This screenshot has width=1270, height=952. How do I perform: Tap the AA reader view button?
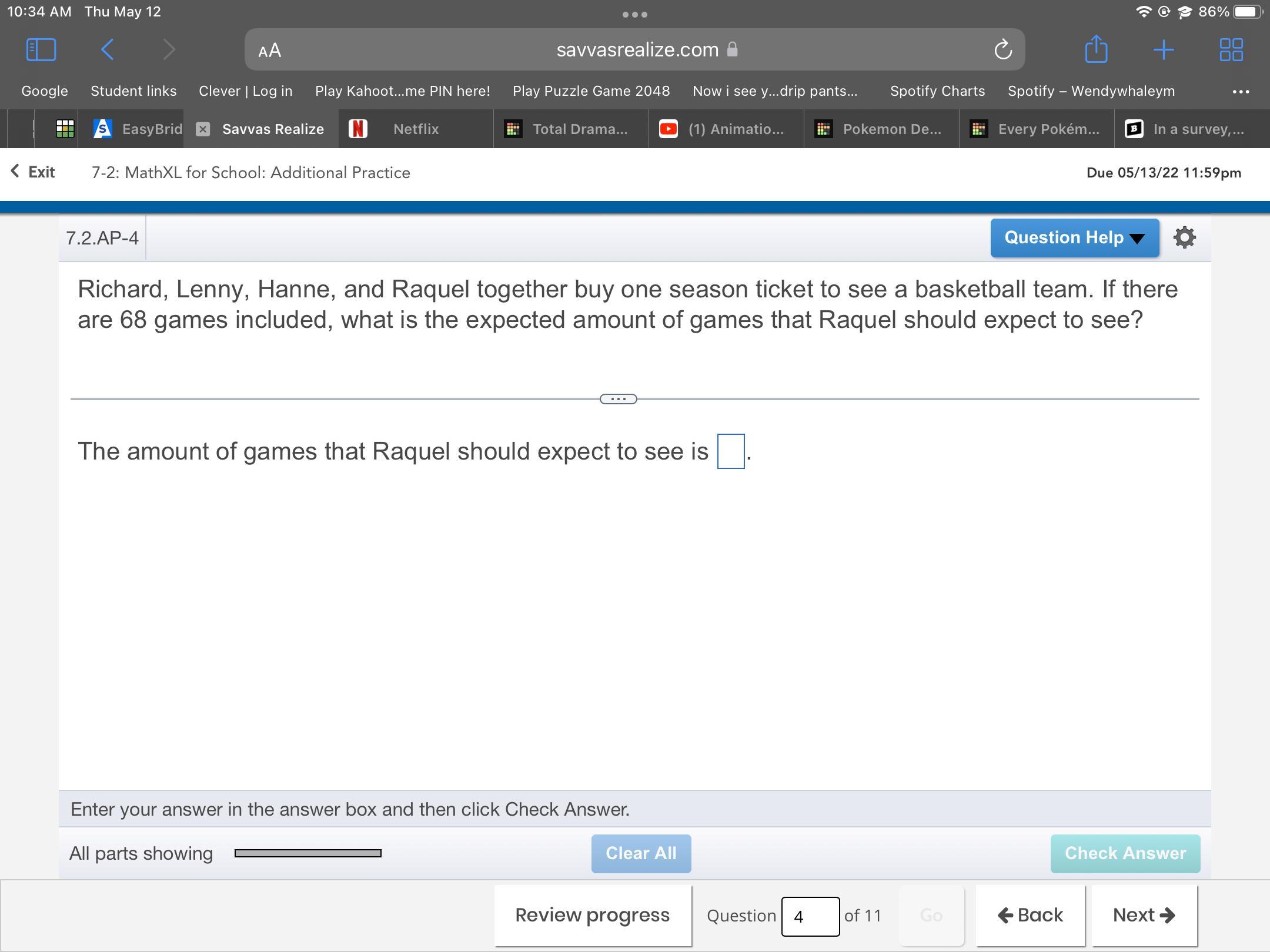[x=270, y=51]
